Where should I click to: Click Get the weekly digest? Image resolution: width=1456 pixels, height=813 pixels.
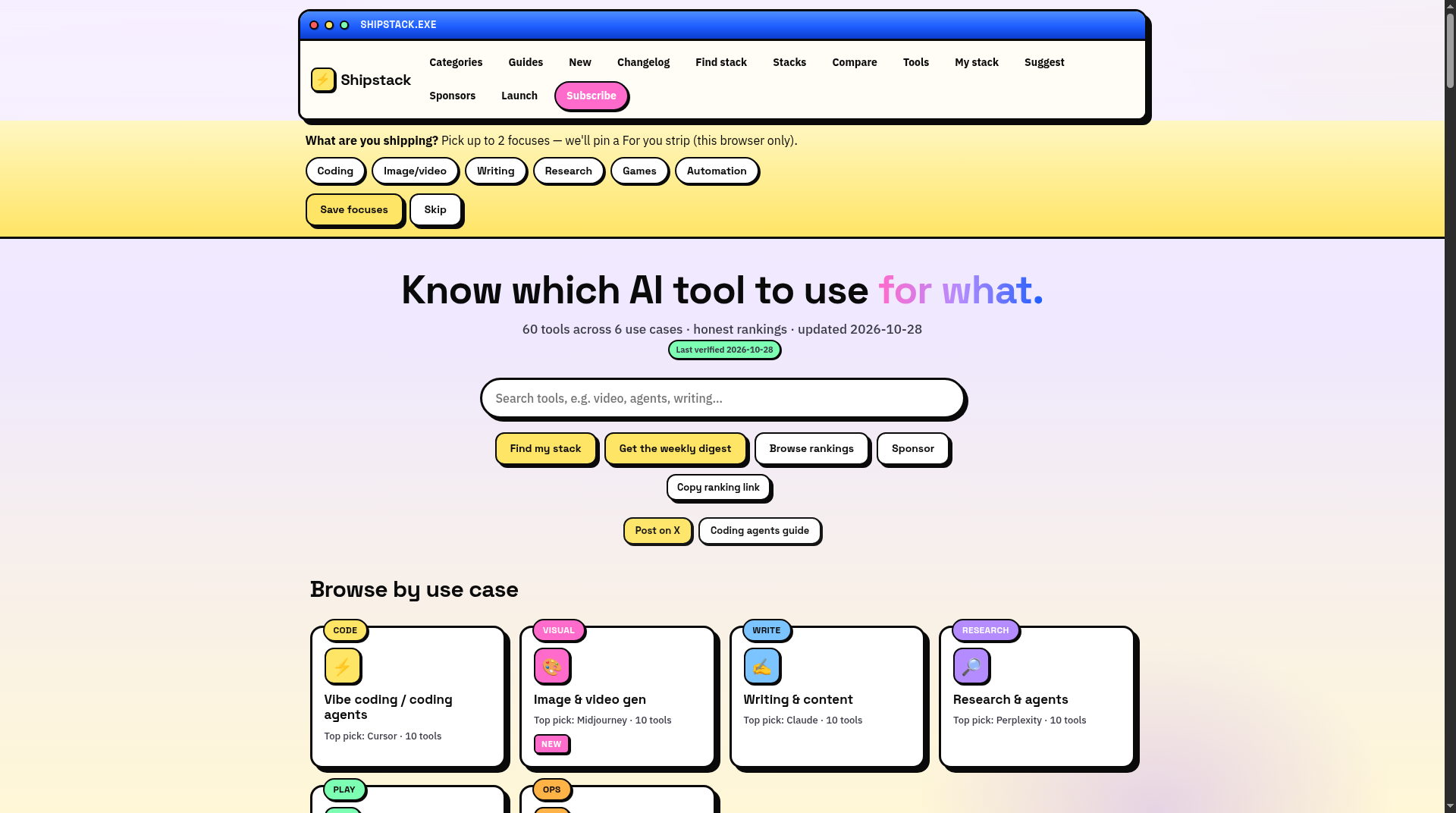point(675,448)
